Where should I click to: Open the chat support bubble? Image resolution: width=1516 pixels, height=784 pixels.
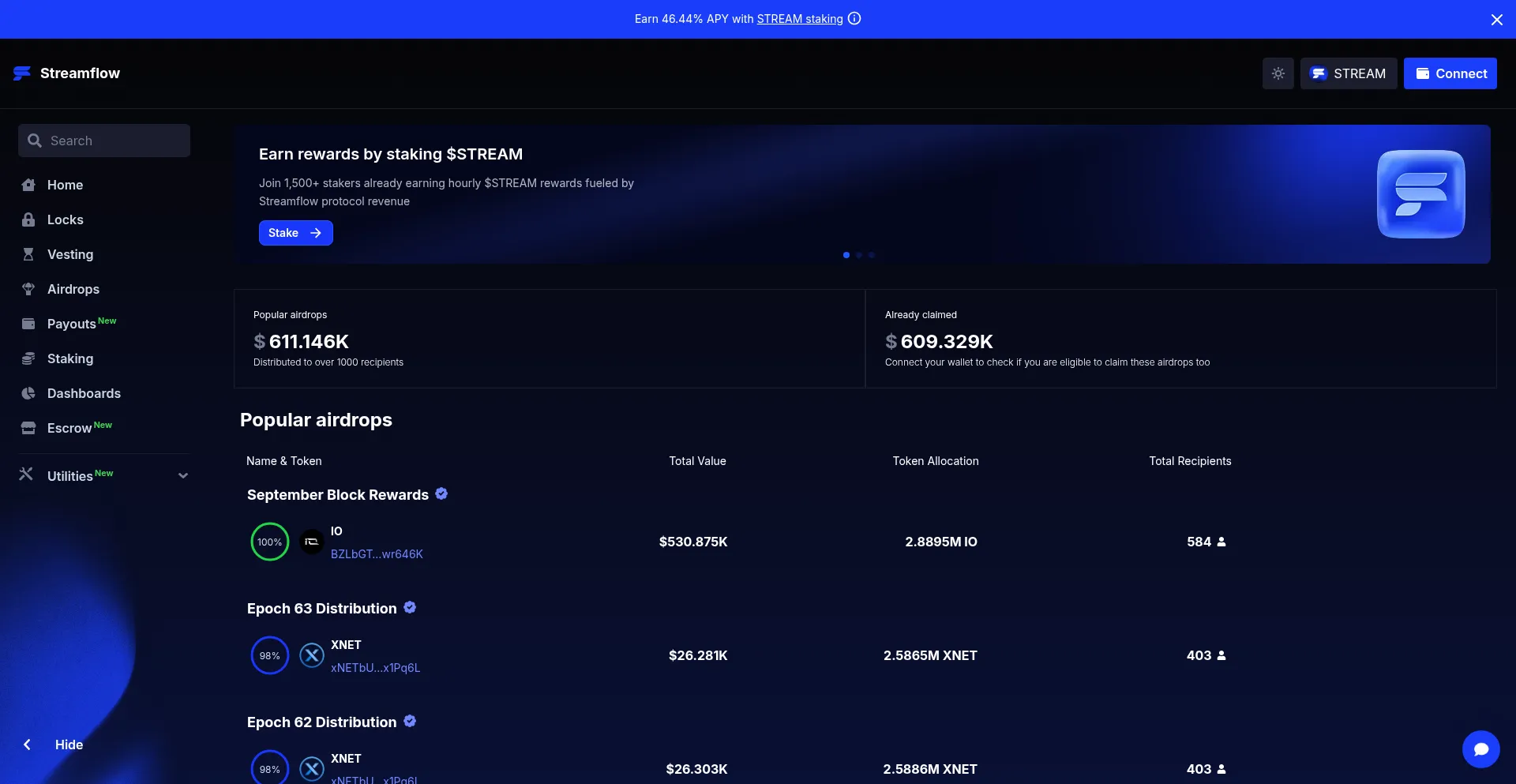(1480, 748)
